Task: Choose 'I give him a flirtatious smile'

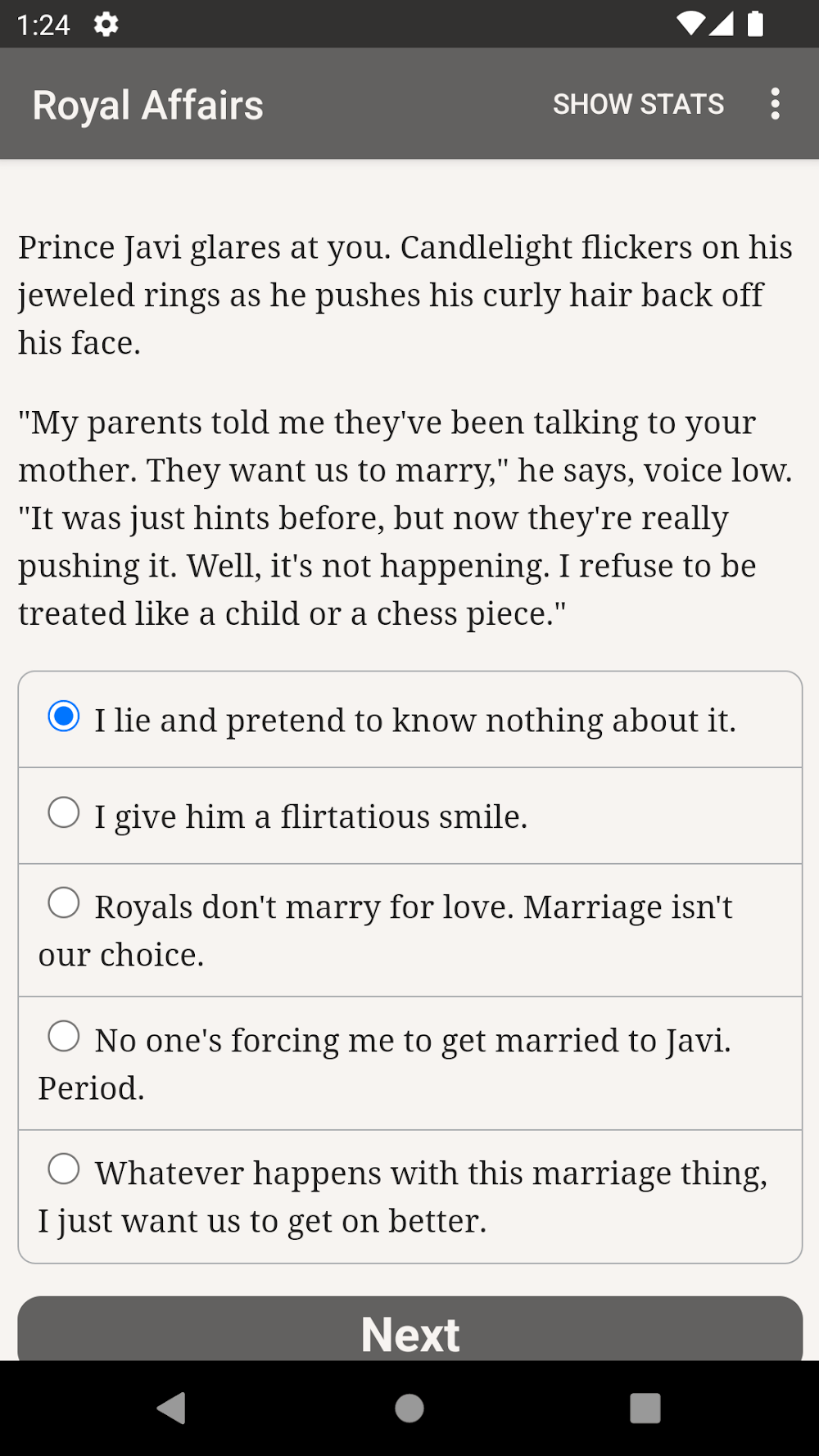Action: 64,813
